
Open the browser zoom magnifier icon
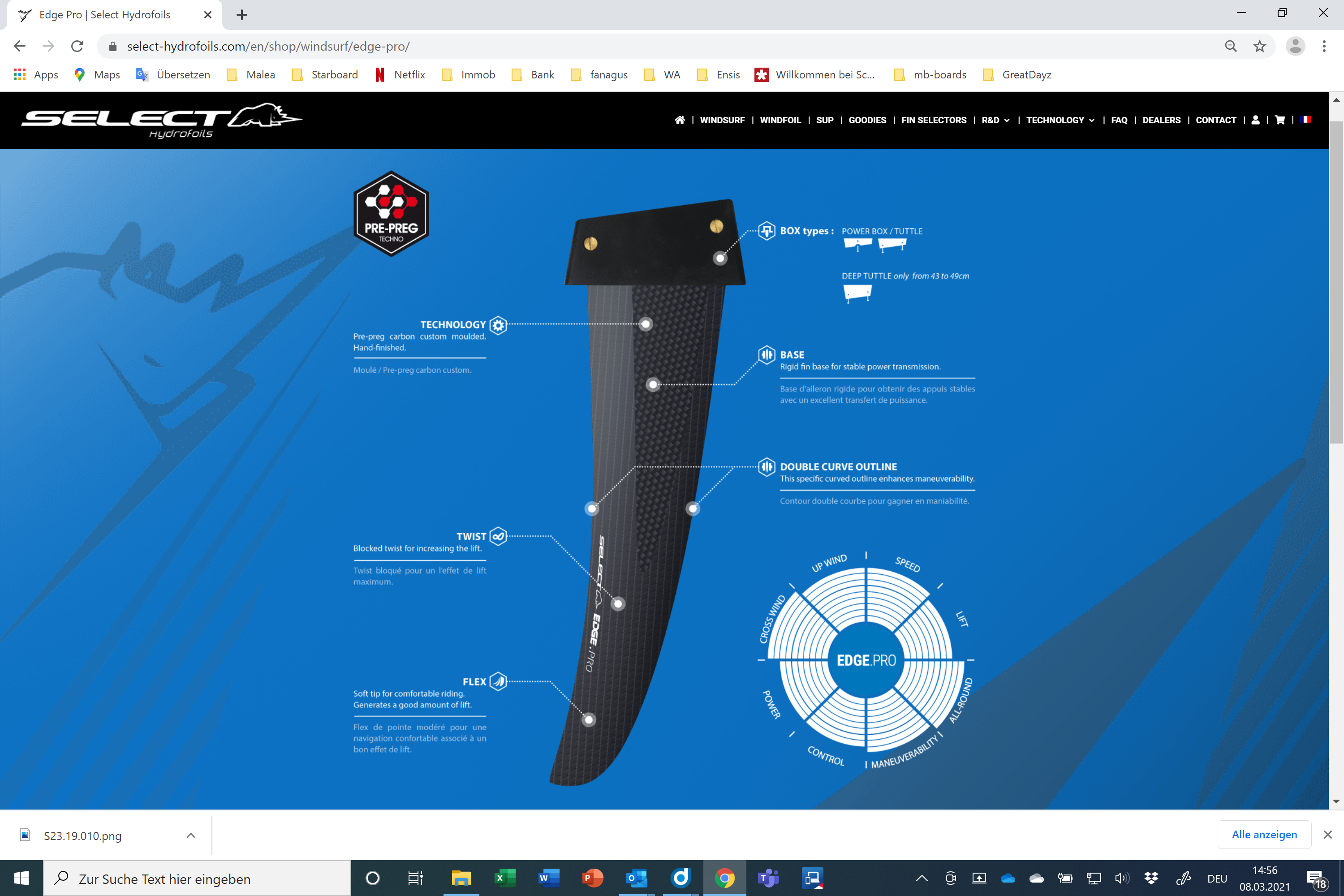click(1231, 46)
